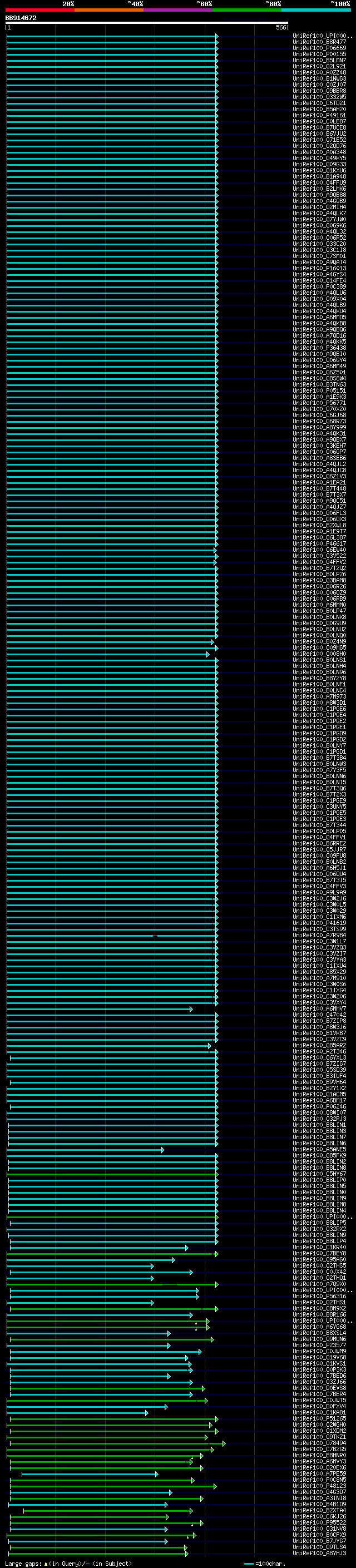Select hit label UniRef100_Q33C20
The height and width of the screenshot is (1568, 356).
coord(319,244)
